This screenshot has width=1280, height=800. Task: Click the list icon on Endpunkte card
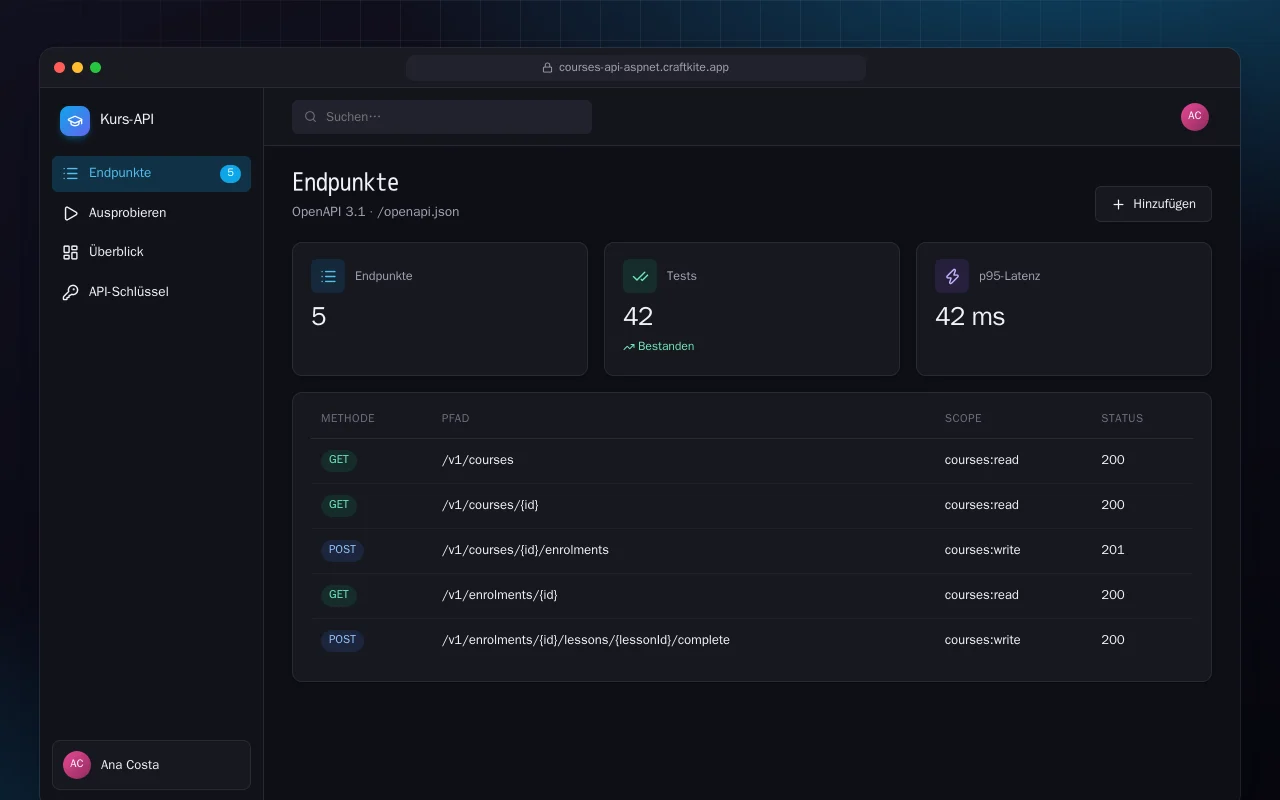[328, 276]
